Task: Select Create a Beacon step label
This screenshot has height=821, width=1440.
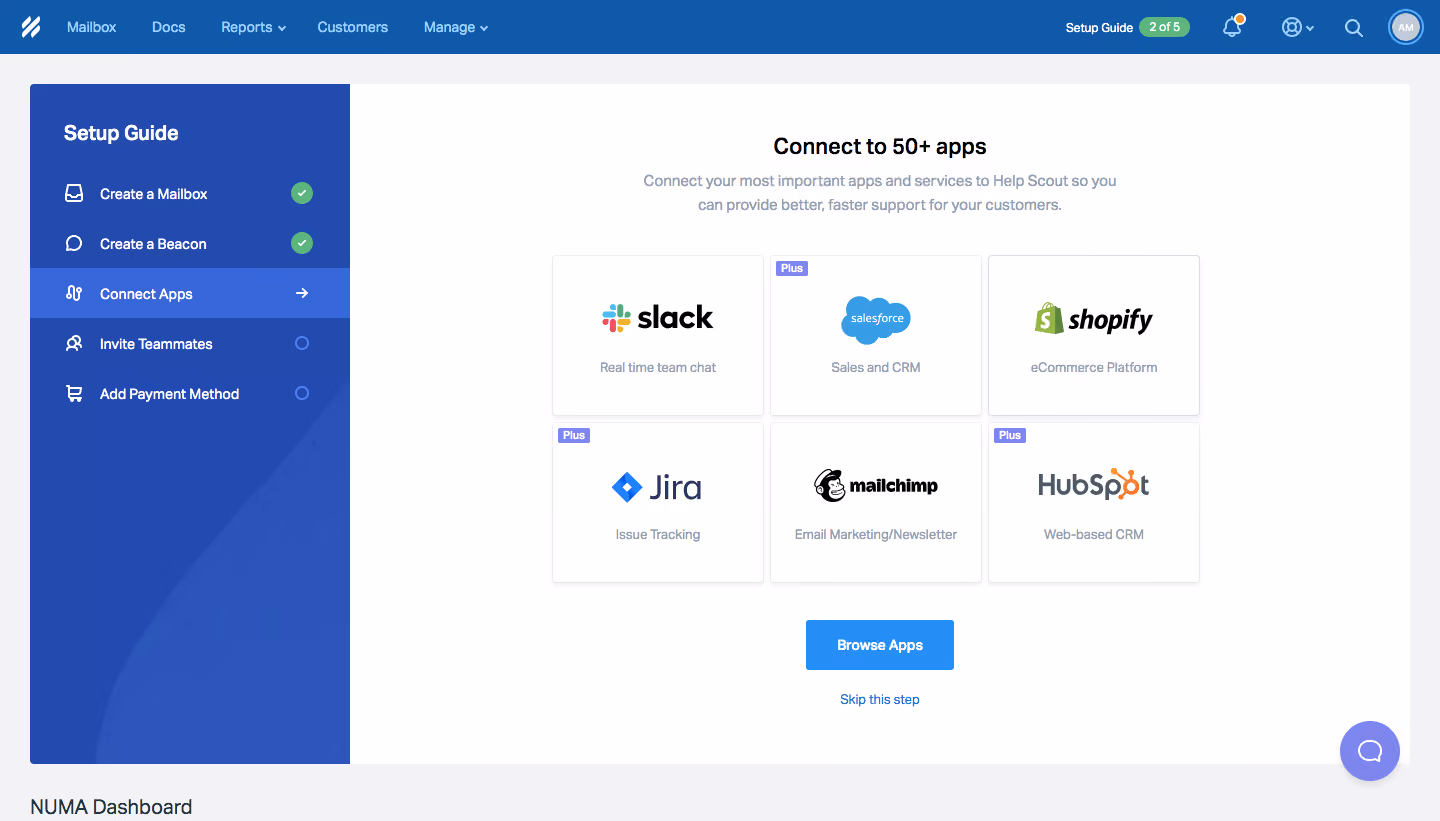Action: pyautogui.click(x=153, y=244)
